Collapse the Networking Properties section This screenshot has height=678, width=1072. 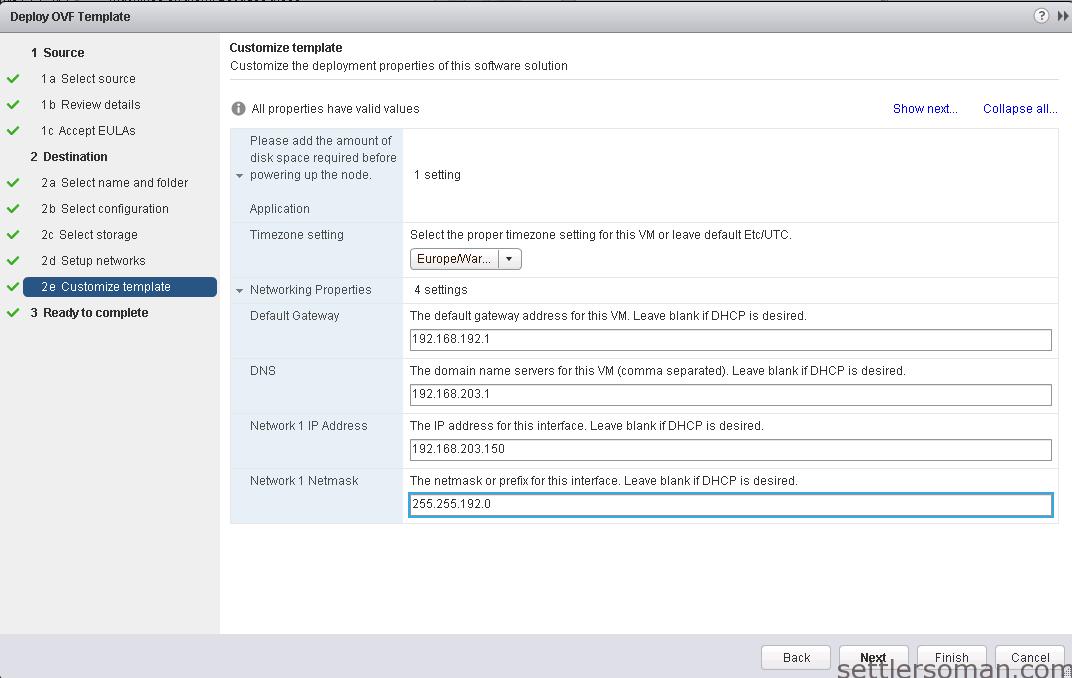click(x=240, y=291)
